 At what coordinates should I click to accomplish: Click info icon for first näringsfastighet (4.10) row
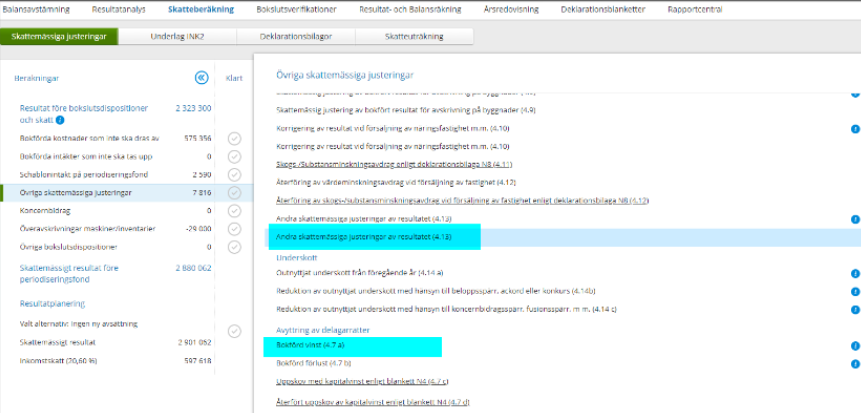coord(855,129)
